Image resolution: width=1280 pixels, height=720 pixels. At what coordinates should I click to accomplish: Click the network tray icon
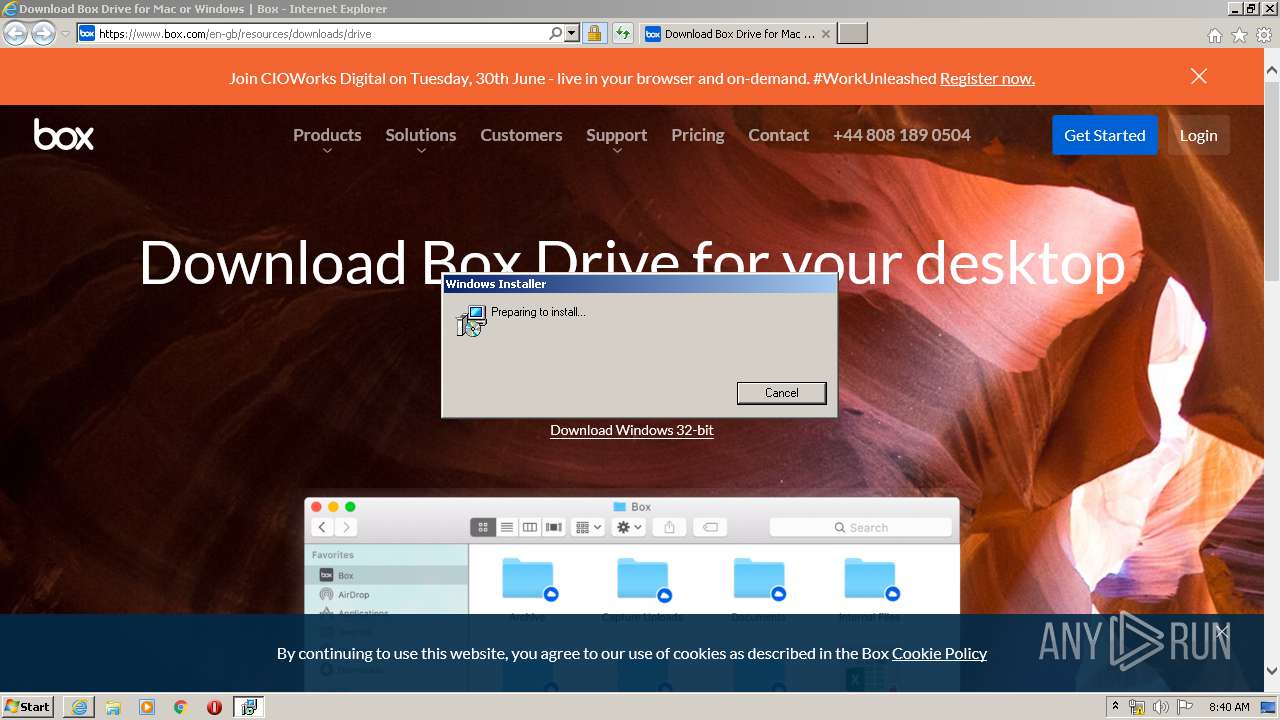coord(1137,707)
